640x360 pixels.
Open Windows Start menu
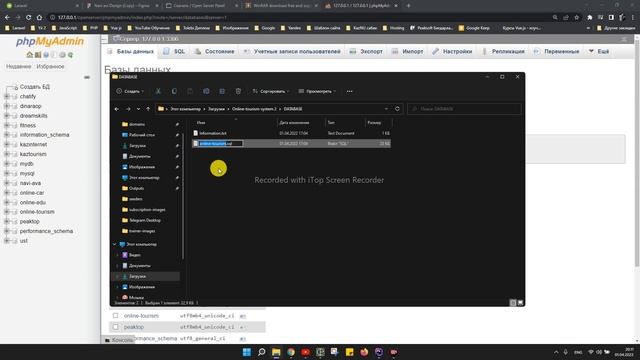[247, 352]
